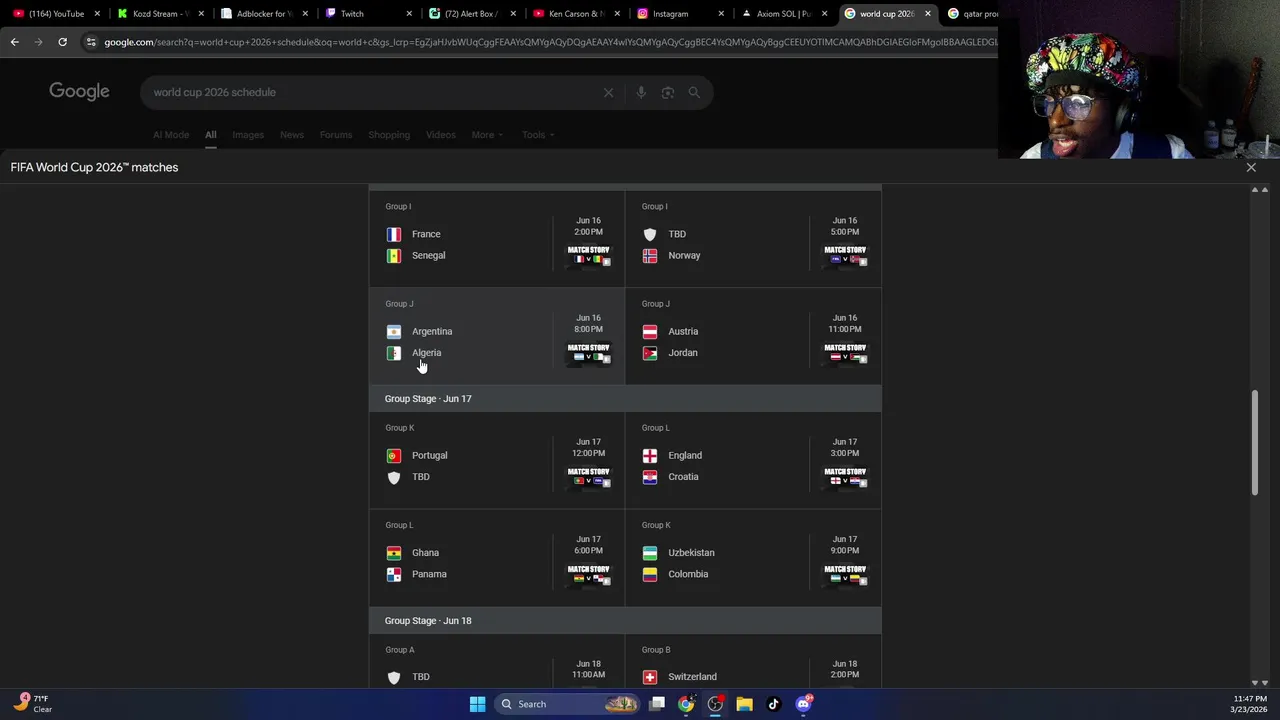This screenshot has width=1280, height=720.
Task: Clear the search box with X icon
Action: 608,93
